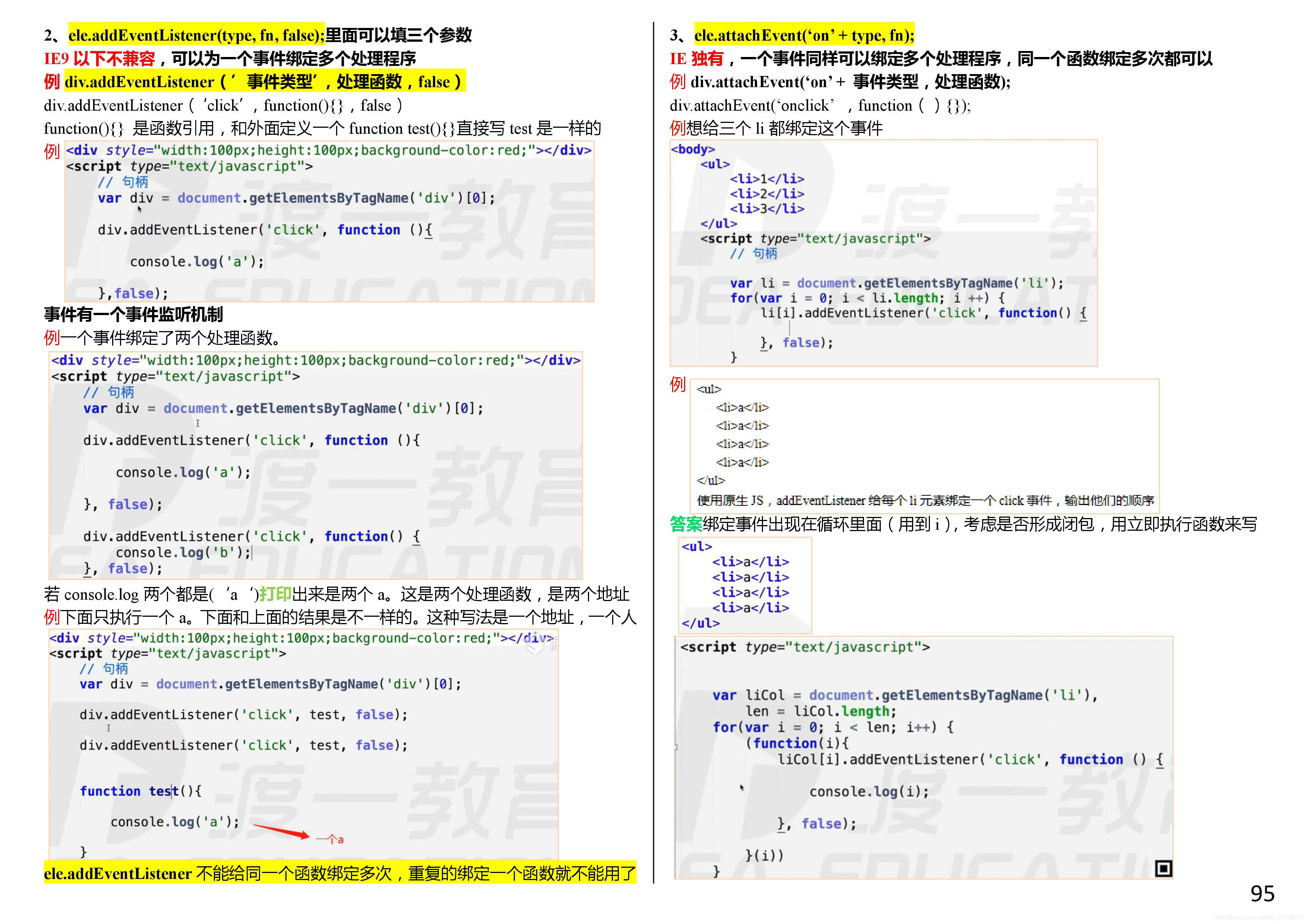Click the "<body>" tag in the code

(x=693, y=149)
